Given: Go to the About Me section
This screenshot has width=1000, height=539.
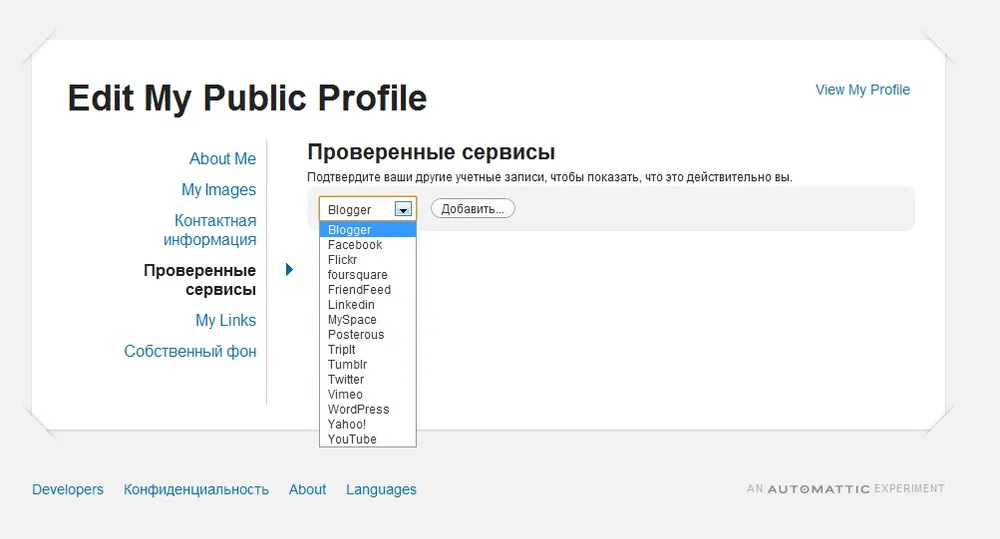Looking at the screenshot, I should [x=222, y=159].
